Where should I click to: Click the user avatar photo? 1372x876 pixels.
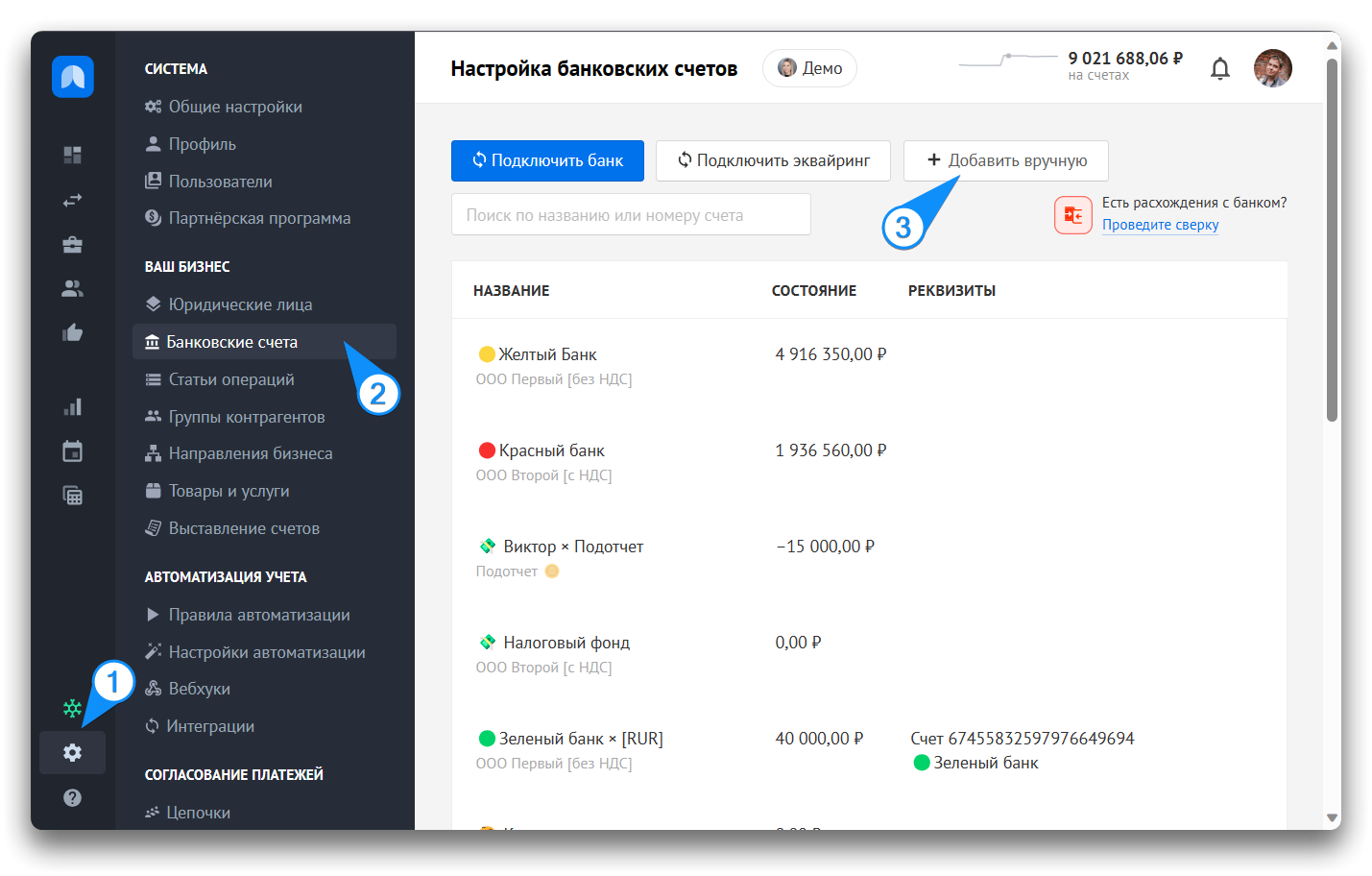1272,68
